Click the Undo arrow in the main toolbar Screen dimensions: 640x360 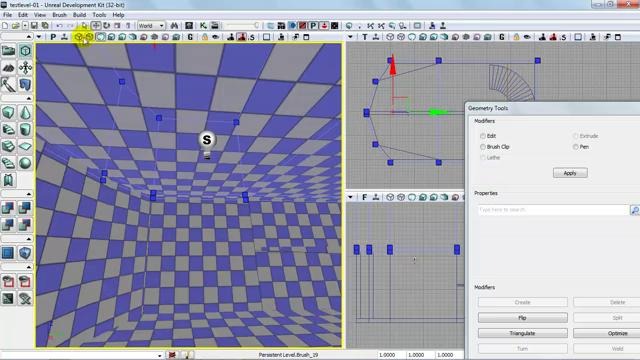[60, 26]
